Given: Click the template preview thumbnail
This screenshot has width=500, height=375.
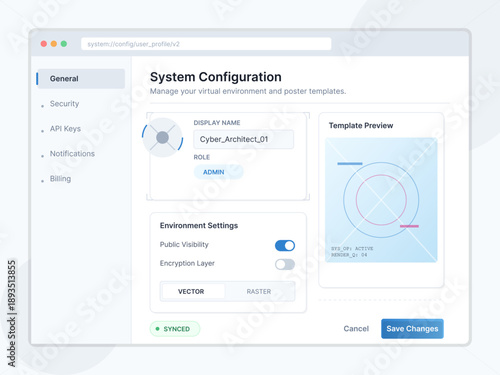Looking at the screenshot, I should click(381, 200).
